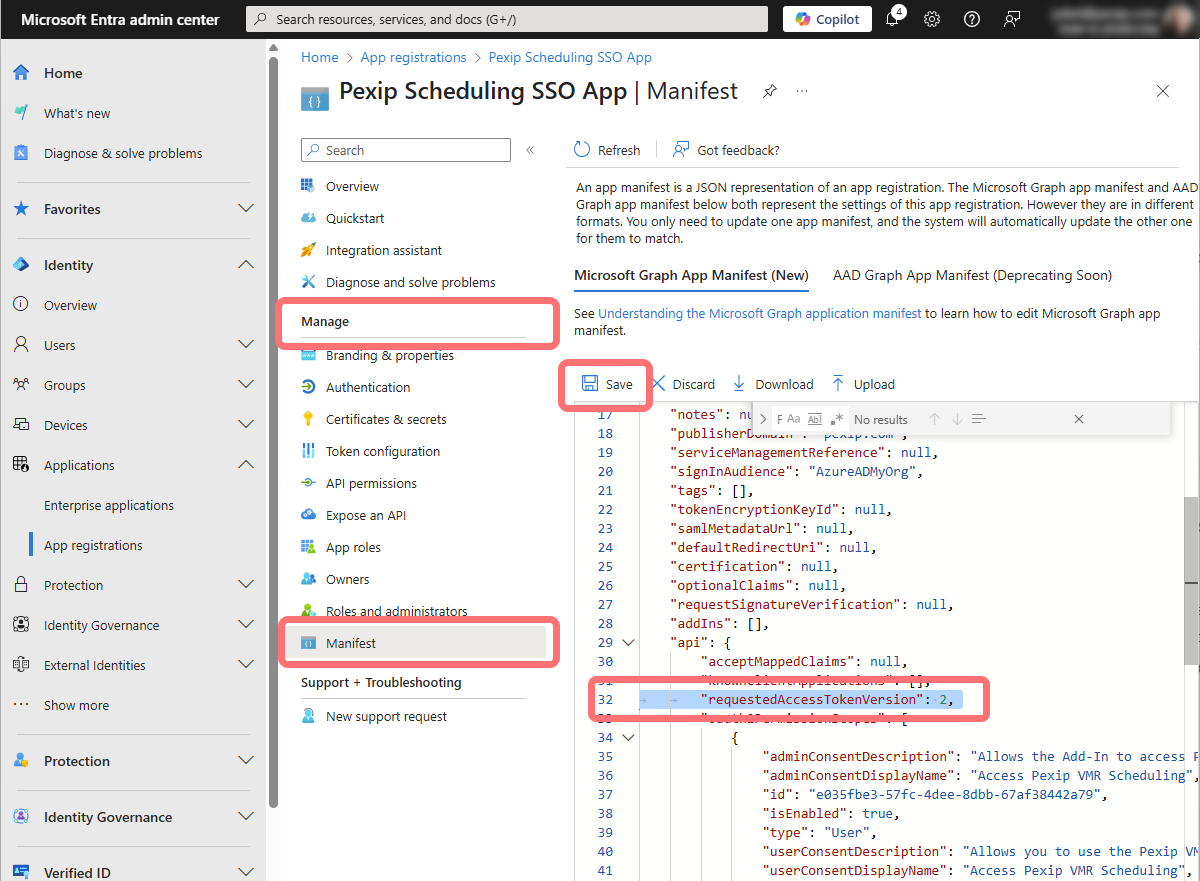
Task: Switch to AAD Graph App Manifest tab
Action: pos(972,275)
